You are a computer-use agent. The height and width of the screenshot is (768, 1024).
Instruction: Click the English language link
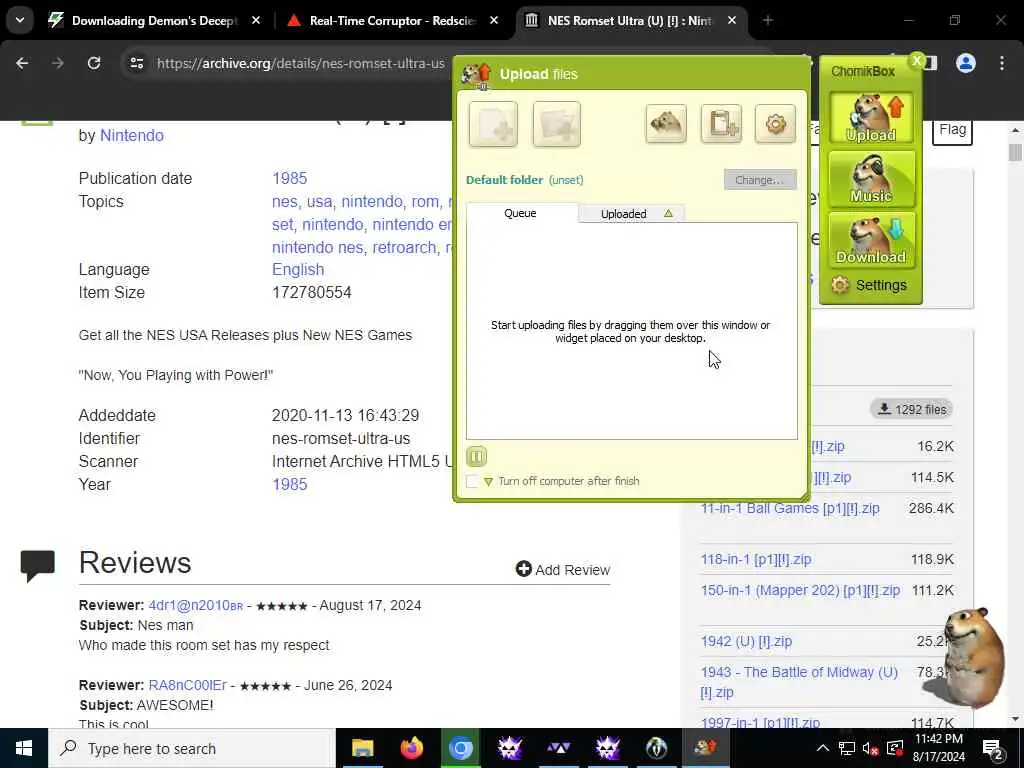click(298, 270)
